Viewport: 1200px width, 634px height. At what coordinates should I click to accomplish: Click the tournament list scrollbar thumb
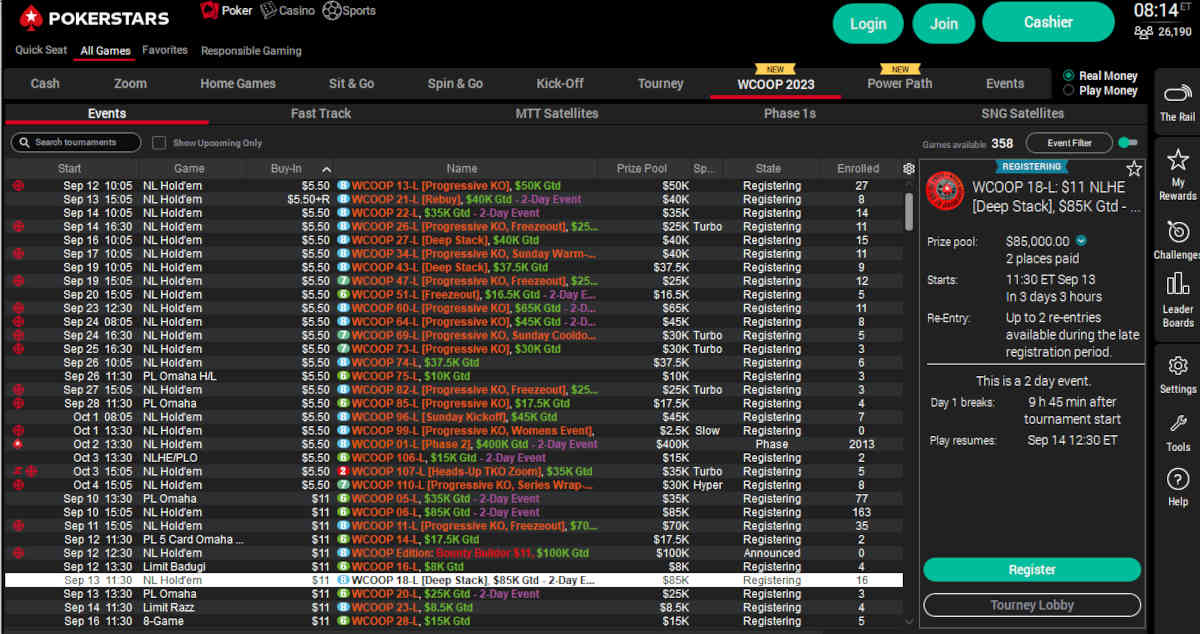[x=909, y=211]
